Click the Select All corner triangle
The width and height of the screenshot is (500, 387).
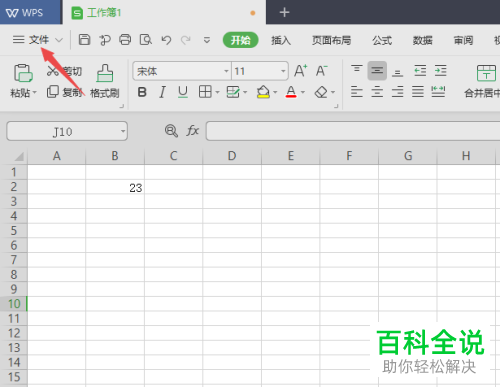tap(18, 156)
